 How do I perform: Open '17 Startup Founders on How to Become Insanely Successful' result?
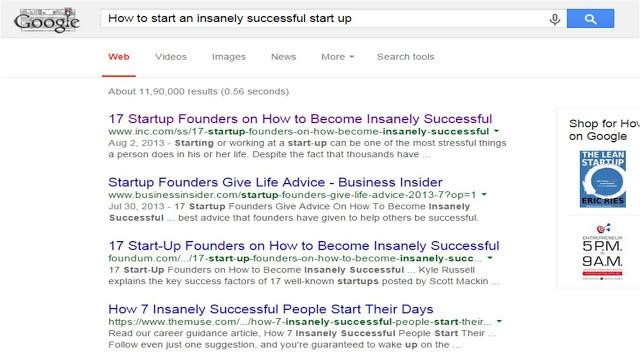click(x=300, y=119)
